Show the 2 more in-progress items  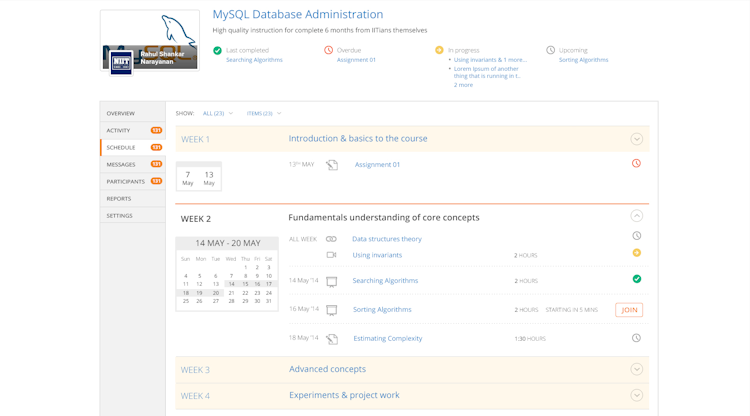[x=463, y=85]
